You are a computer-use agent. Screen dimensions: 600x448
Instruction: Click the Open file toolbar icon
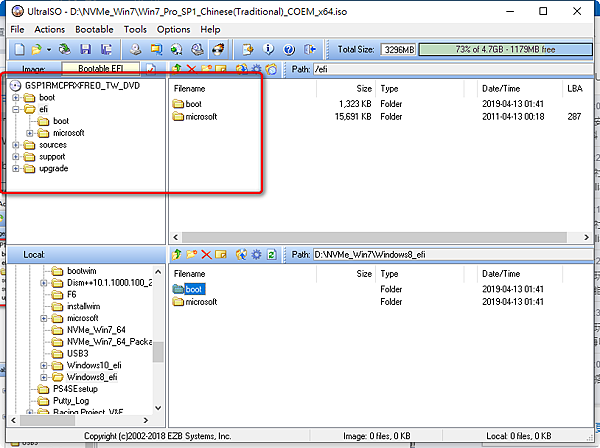click(36, 49)
